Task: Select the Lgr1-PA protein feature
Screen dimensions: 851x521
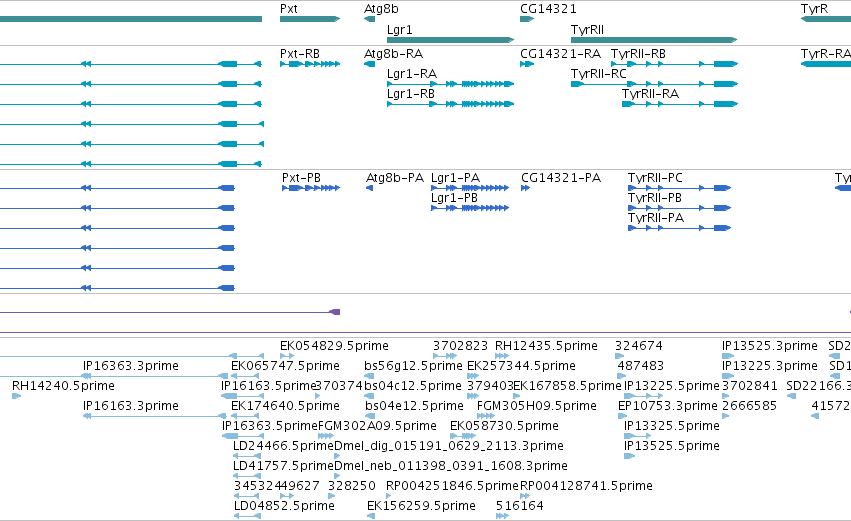Action: pyautogui.click(x=470, y=188)
